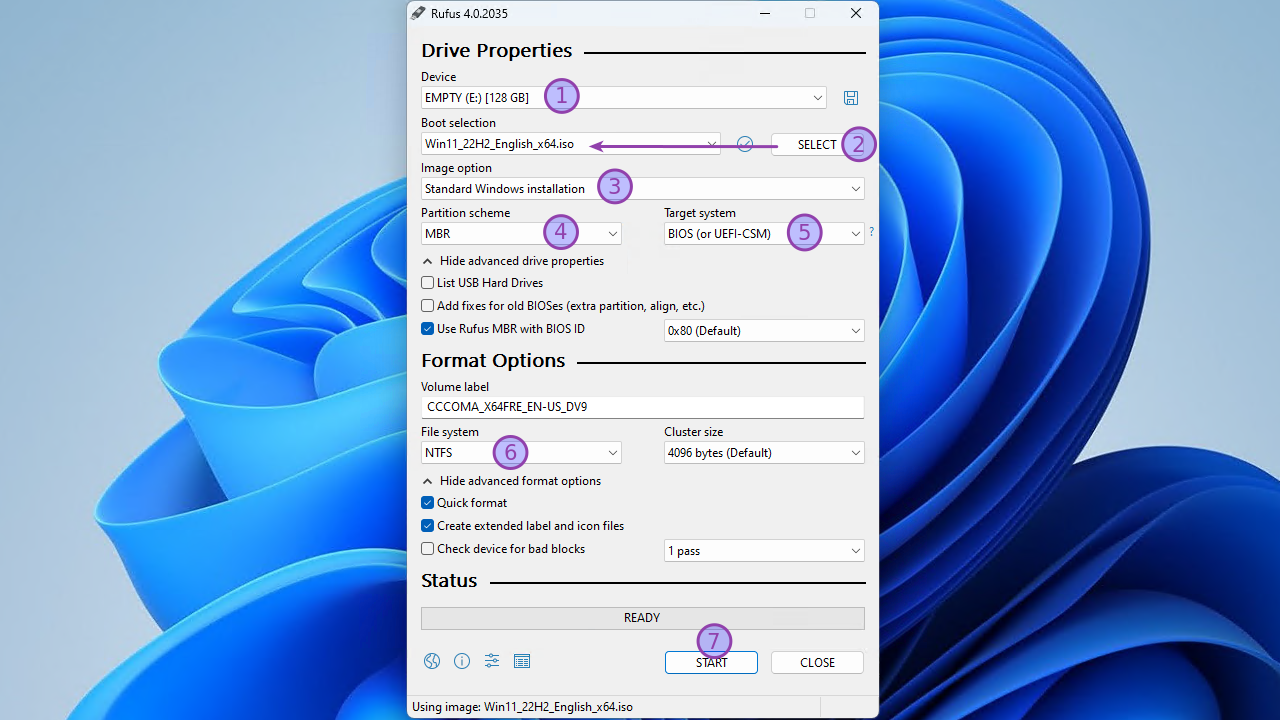Open the About info icon
Viewport: 1280px width, 720px height.
coord(462,661)
